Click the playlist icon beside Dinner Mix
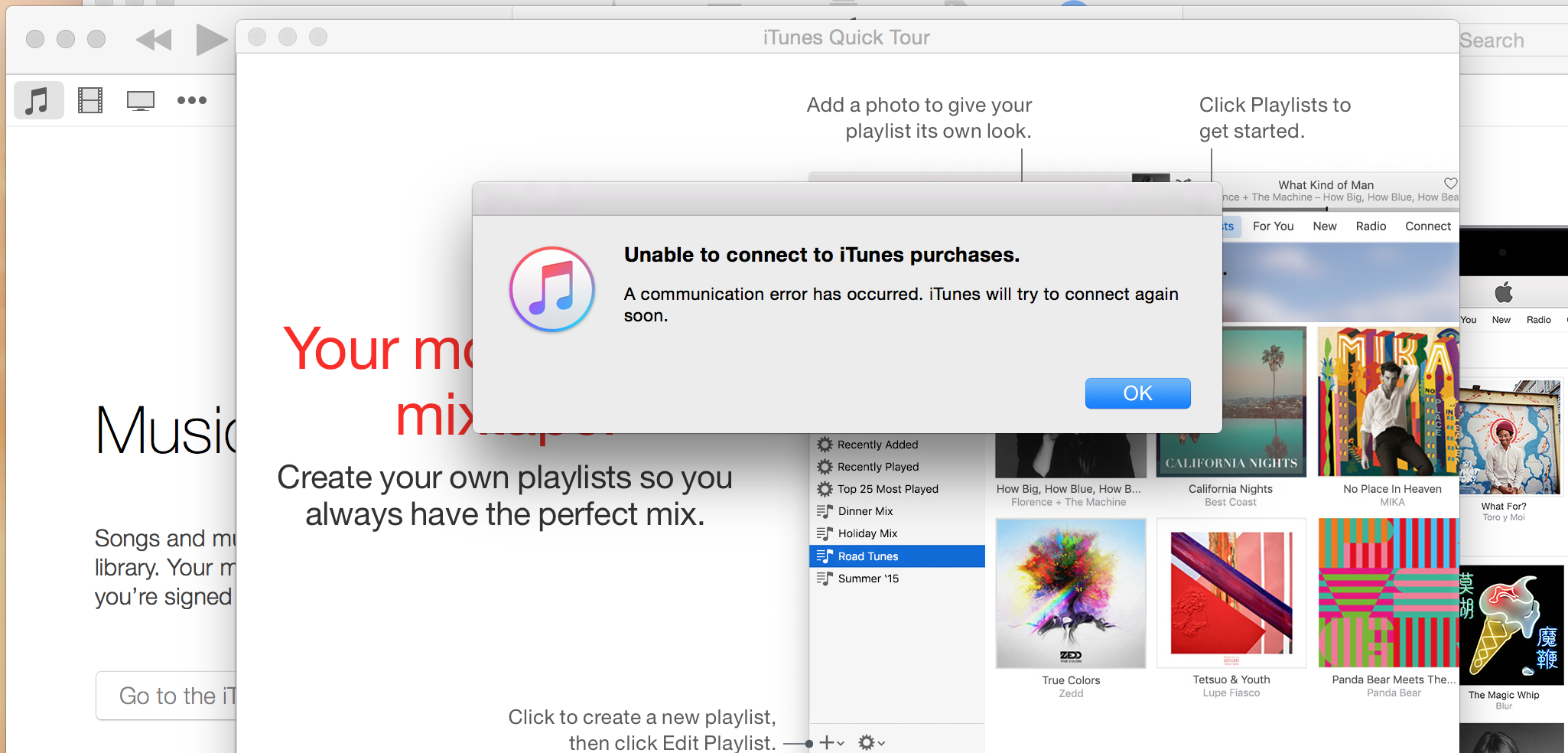 [x=825, y=511]
